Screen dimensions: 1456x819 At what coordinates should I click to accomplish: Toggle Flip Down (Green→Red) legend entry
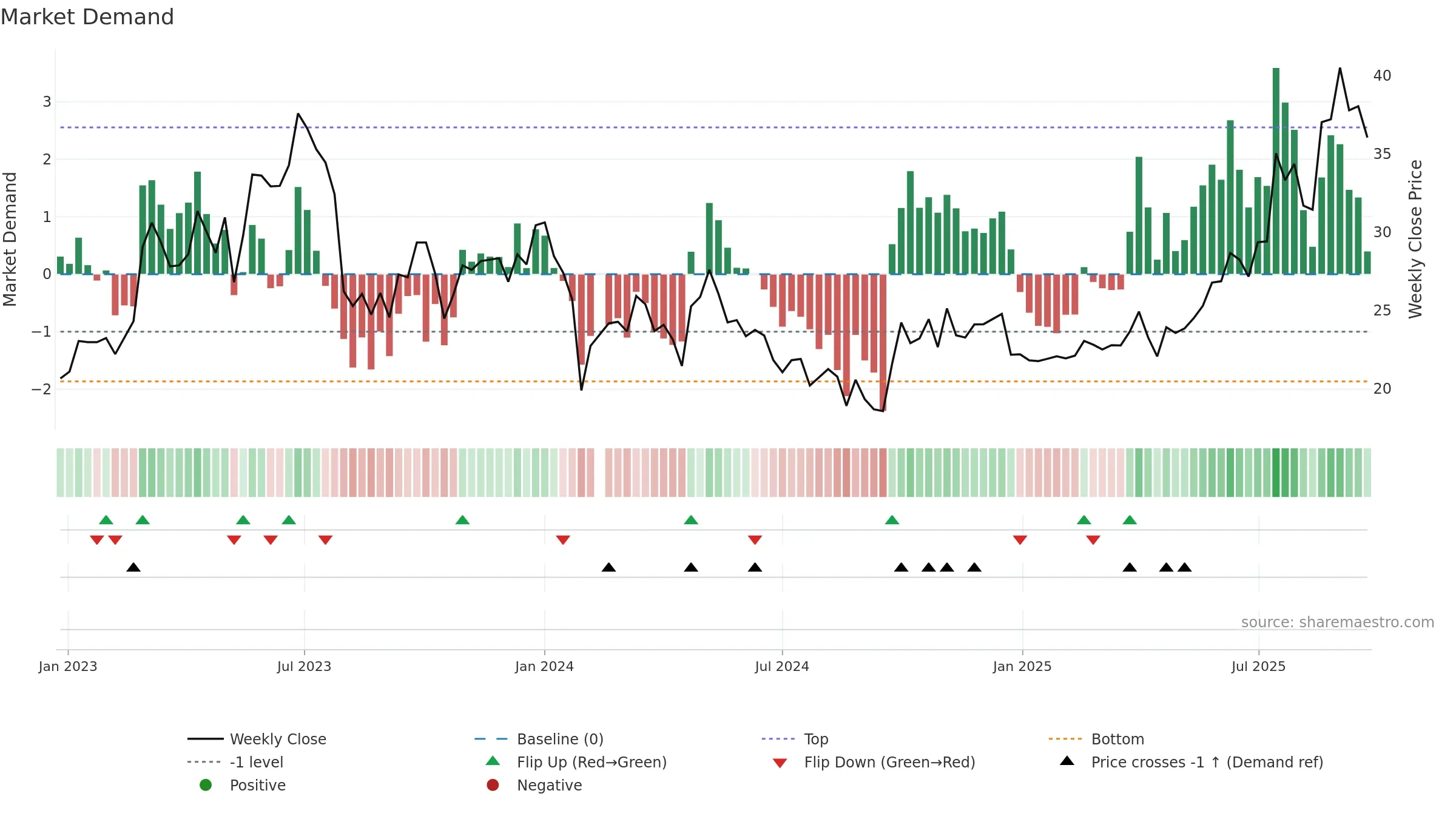click(x=874, y=762)
